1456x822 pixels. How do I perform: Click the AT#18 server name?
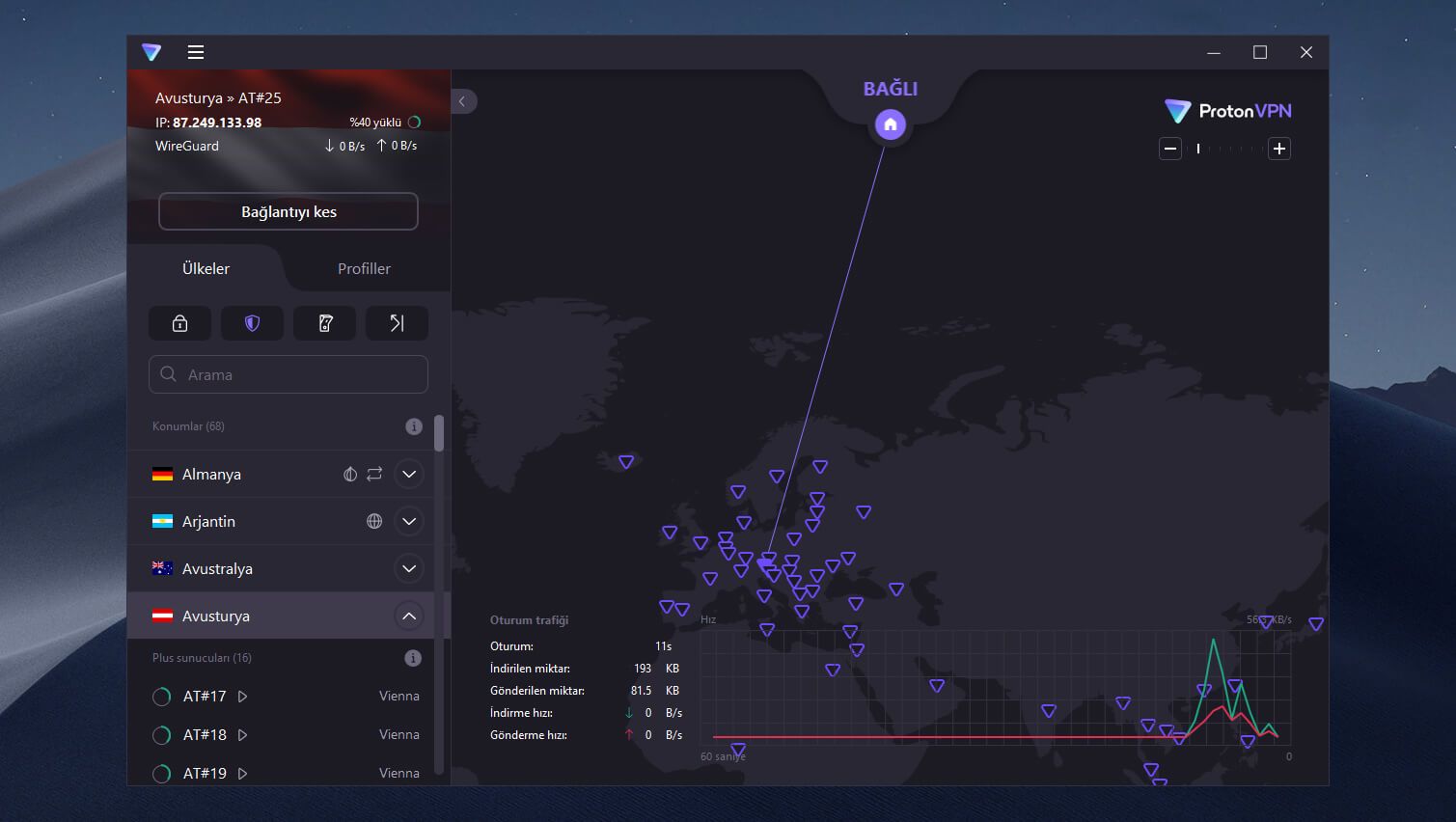tap(205, 734)
